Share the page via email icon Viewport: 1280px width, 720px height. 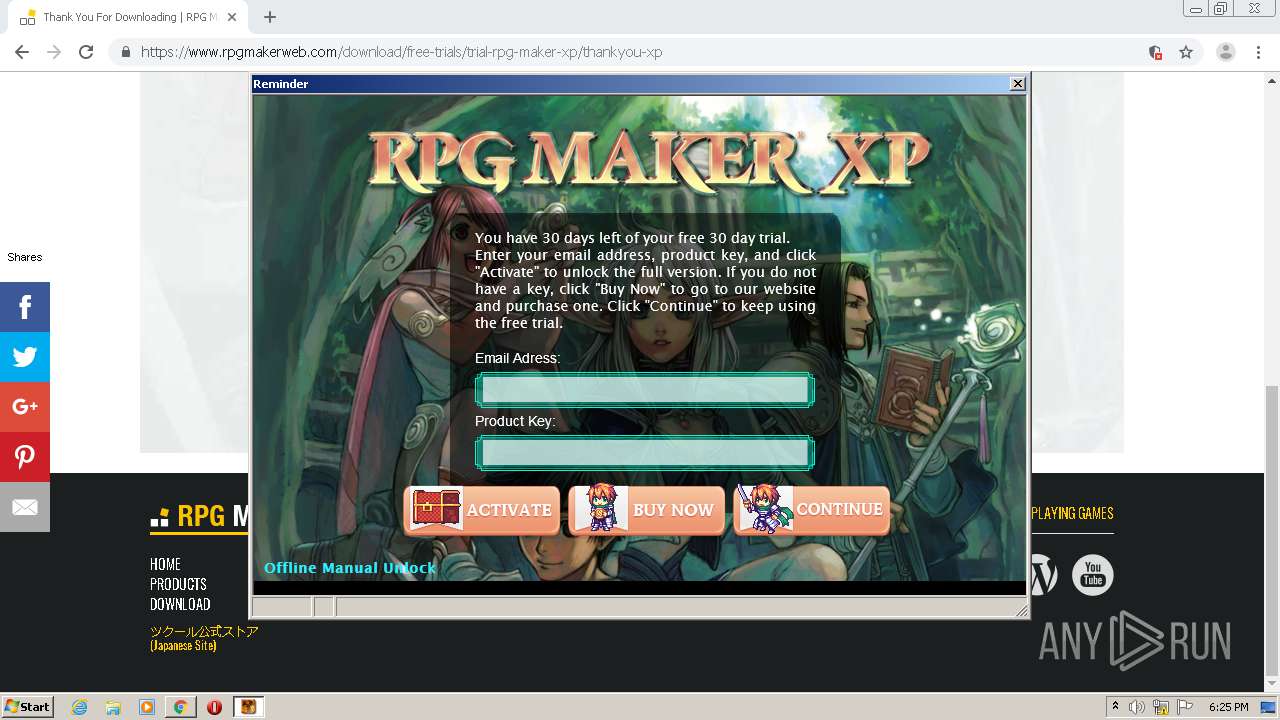(25, 507)
